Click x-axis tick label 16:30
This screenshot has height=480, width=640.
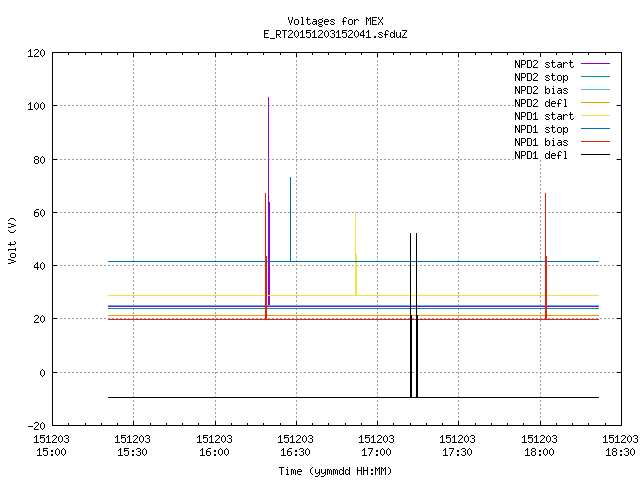point(295,452)
